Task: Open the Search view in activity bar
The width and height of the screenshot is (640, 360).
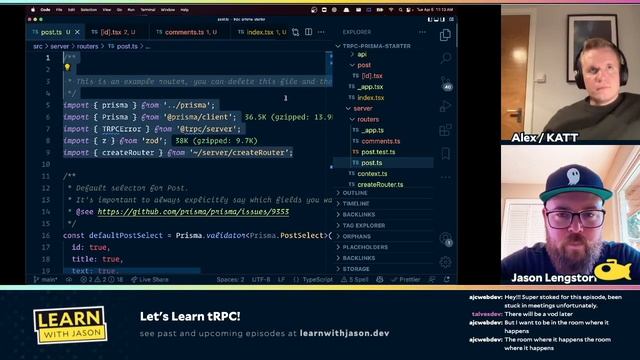Action: pyautogui.click(x=445, y=58)
